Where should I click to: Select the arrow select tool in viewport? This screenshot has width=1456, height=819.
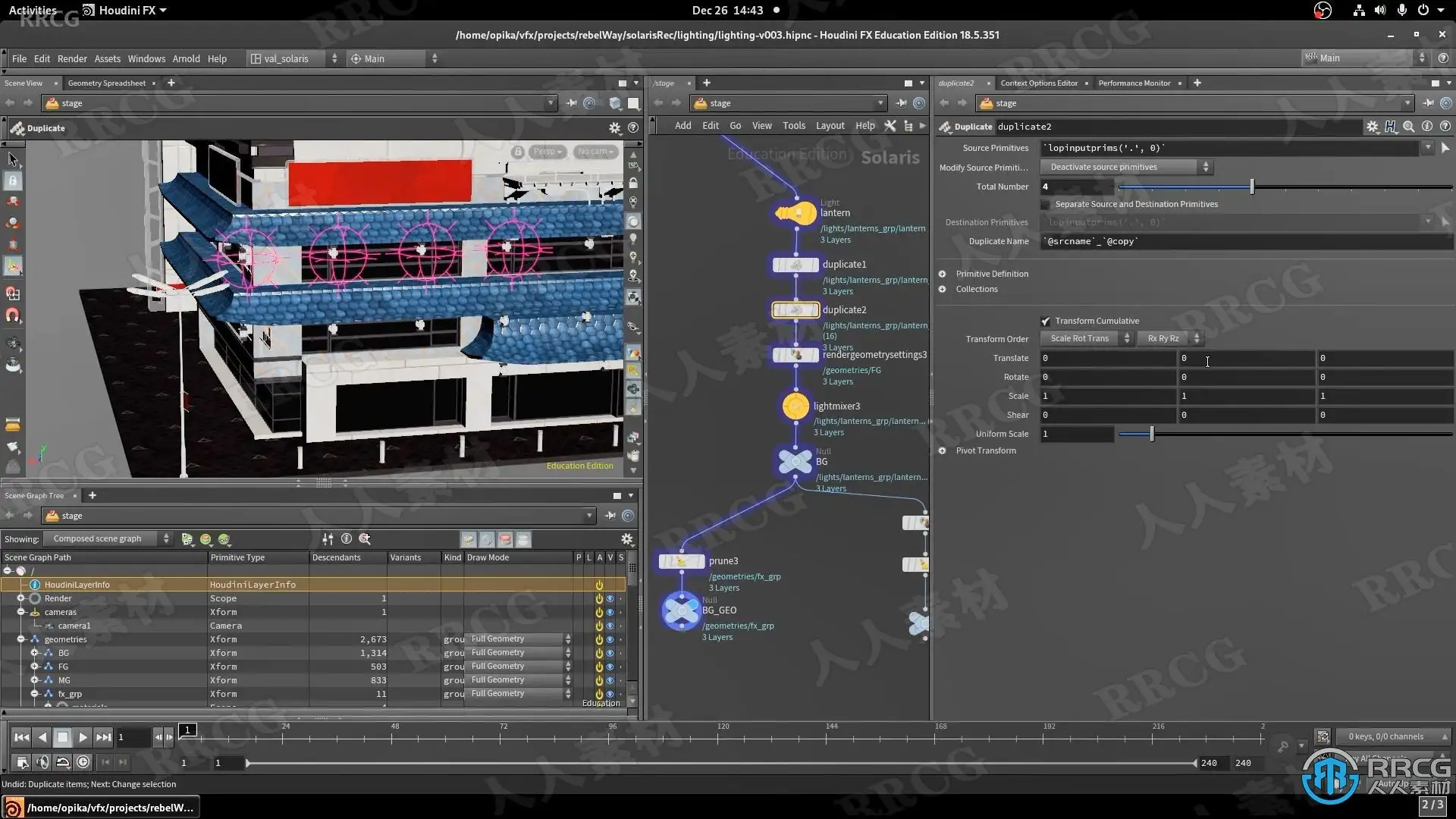[13, 159]
